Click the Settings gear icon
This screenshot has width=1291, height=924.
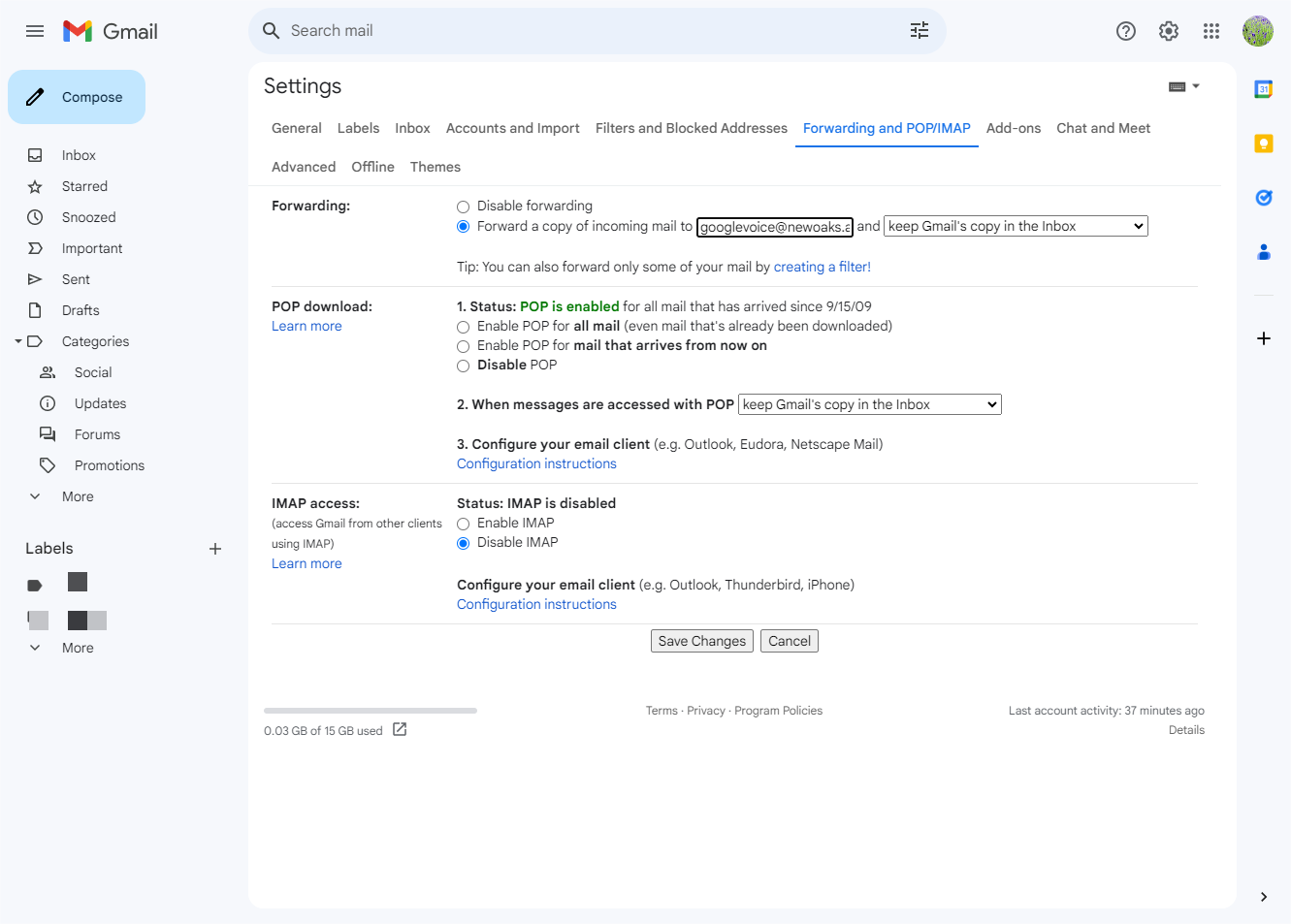tap(1168, 31)
